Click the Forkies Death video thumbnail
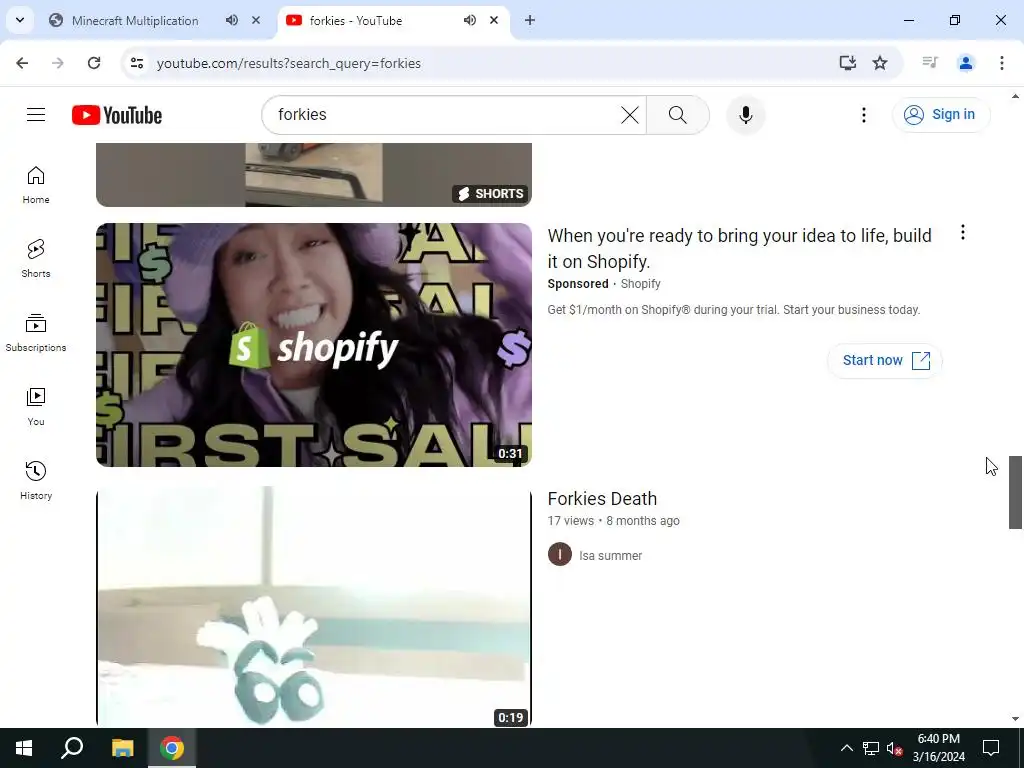The image size is (1024, 768). [x=313, y=607]
